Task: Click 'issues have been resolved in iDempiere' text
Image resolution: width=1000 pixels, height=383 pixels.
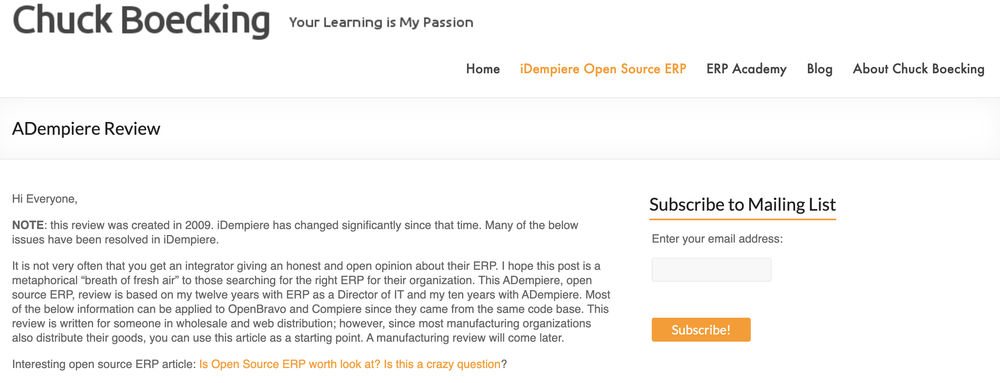Action: tap(115, 240)
